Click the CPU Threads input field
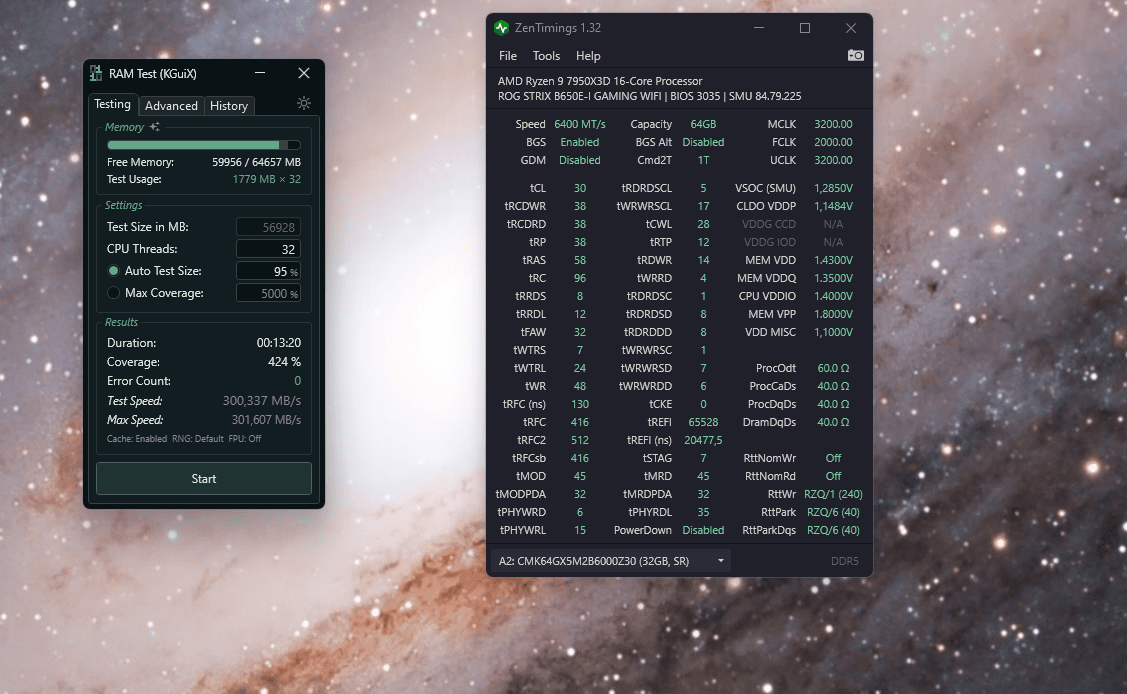The height and width of the screenshot is (694, 1127). coord(268,249)
